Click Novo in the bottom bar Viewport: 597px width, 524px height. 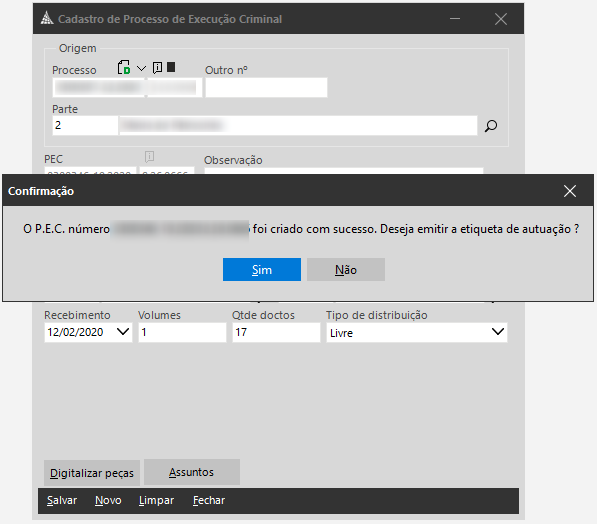108,500
